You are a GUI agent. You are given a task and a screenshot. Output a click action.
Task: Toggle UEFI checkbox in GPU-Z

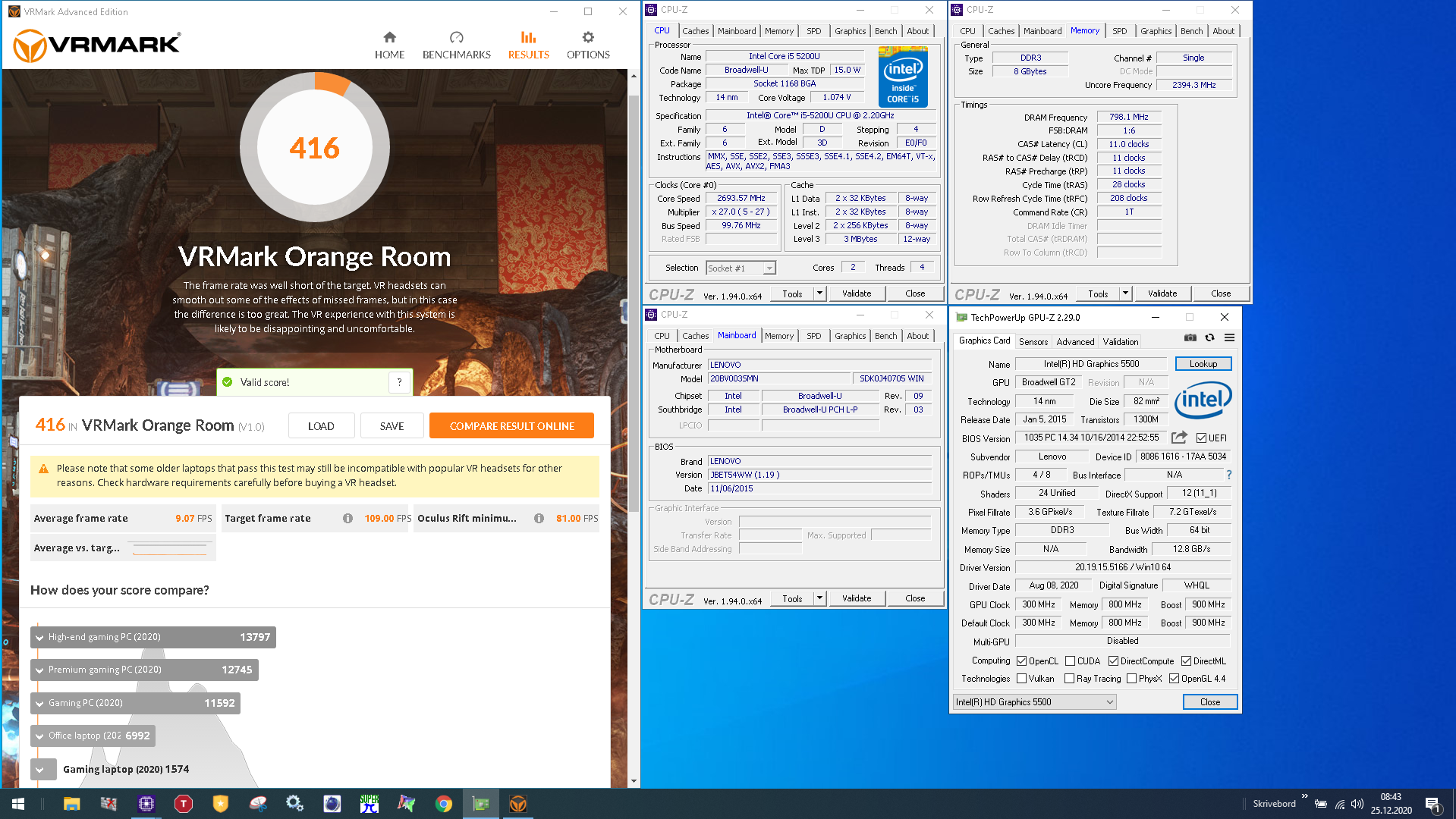[1201, 438]
